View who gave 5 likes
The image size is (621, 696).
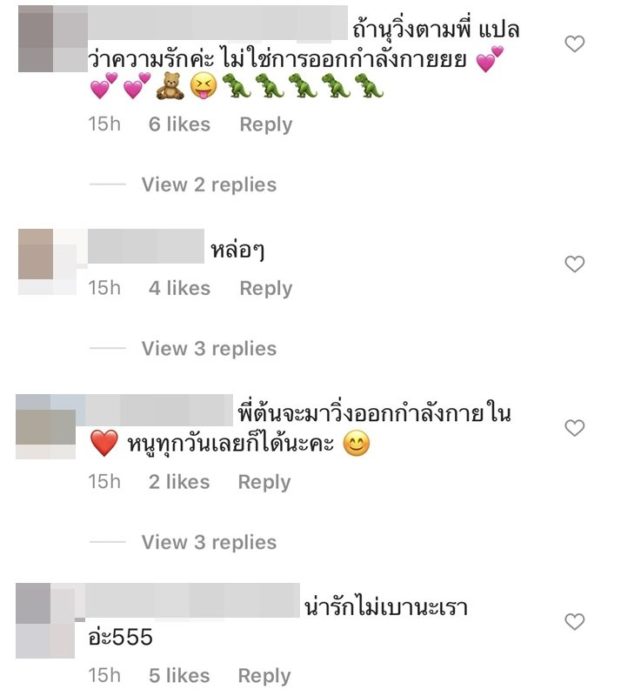(x=179, y=676)
